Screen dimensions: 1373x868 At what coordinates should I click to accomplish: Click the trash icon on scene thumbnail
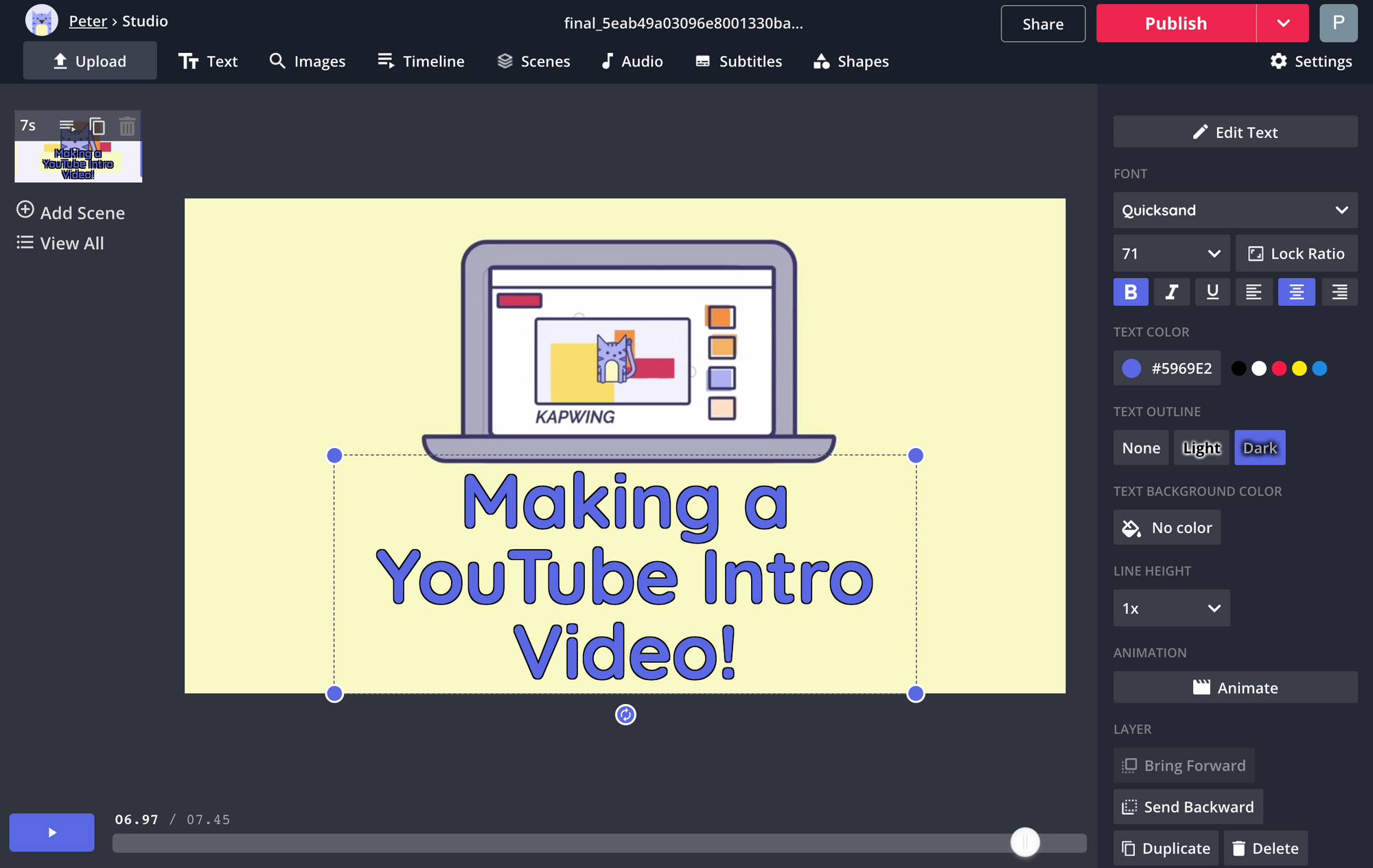point(127,126)
